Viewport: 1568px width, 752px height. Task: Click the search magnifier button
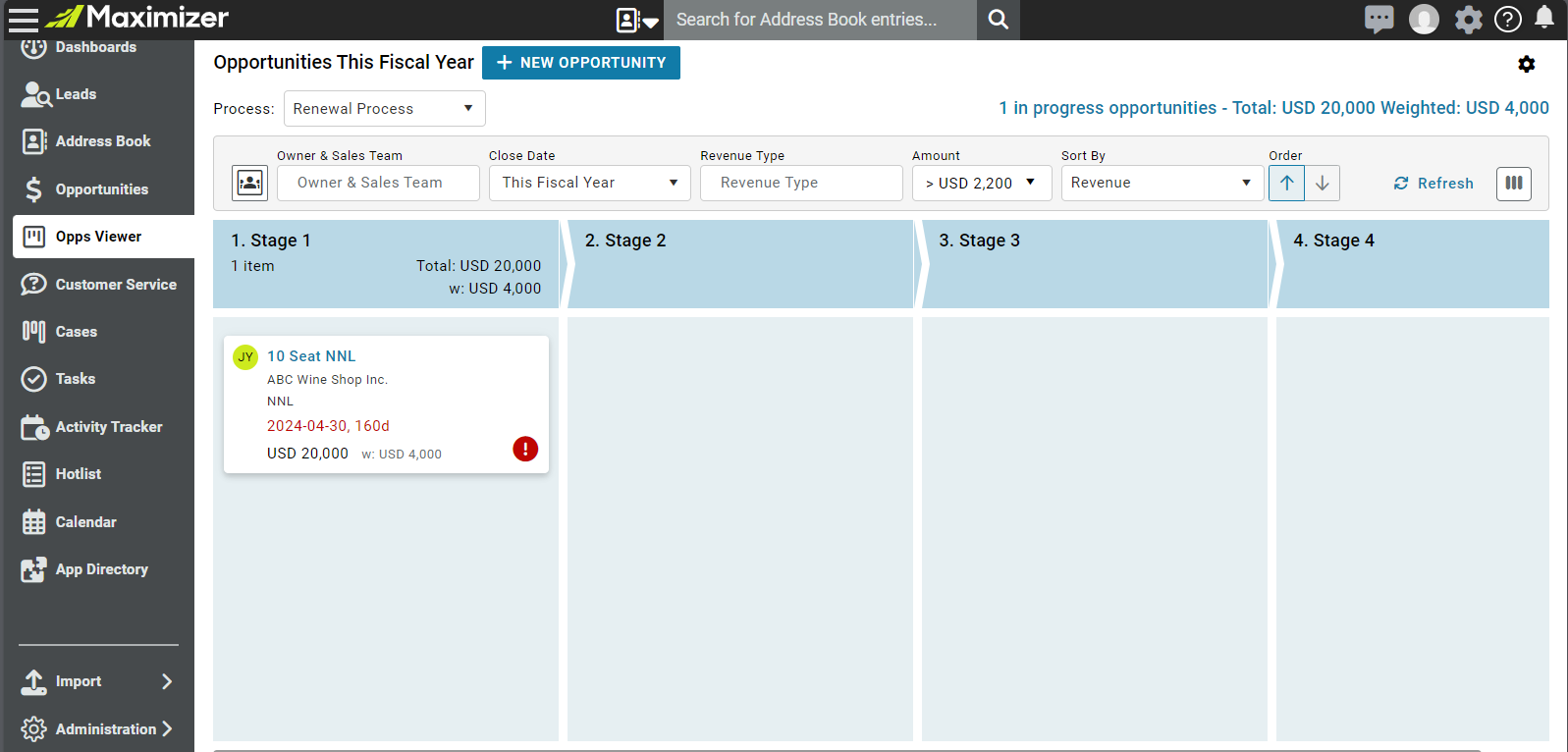(x=998, y=20)
